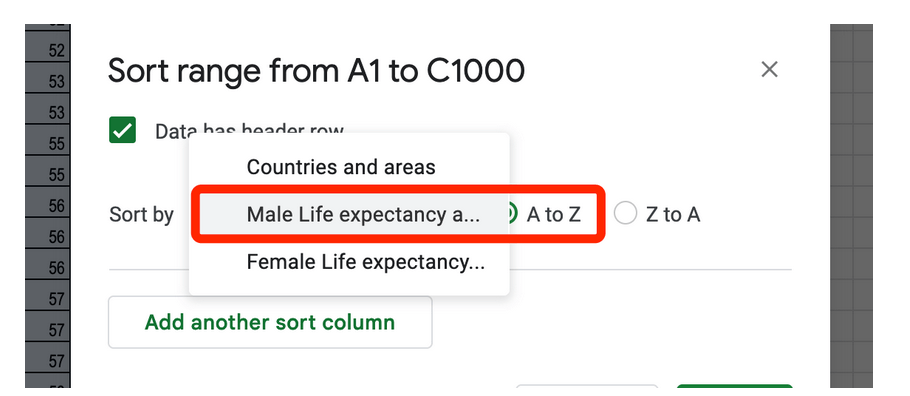Viewport: 910px width, 396px height.
Task: Select row header 52
Action: pos(47,51)
